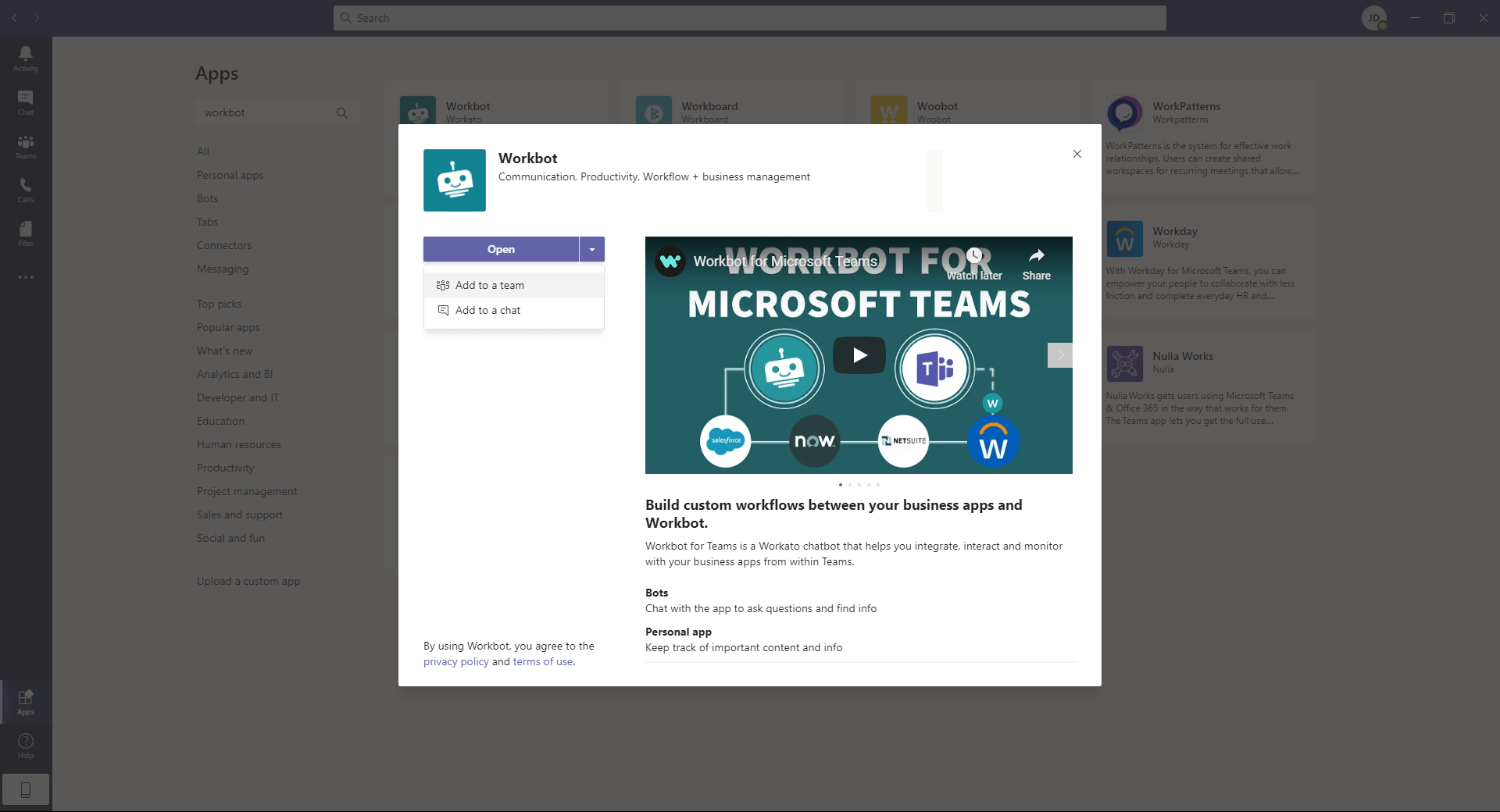This screenshot has height=812, width=1500.
Task: Click Watch later on the video
Action: click(974, 264)
